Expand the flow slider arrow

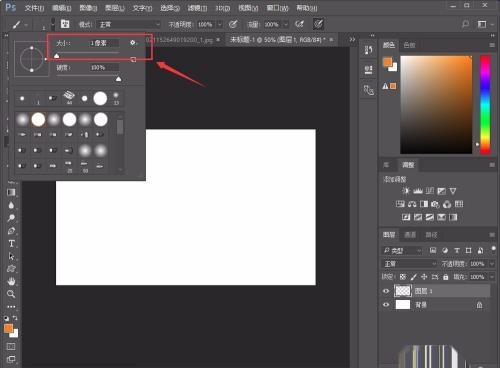click(286, 24)
